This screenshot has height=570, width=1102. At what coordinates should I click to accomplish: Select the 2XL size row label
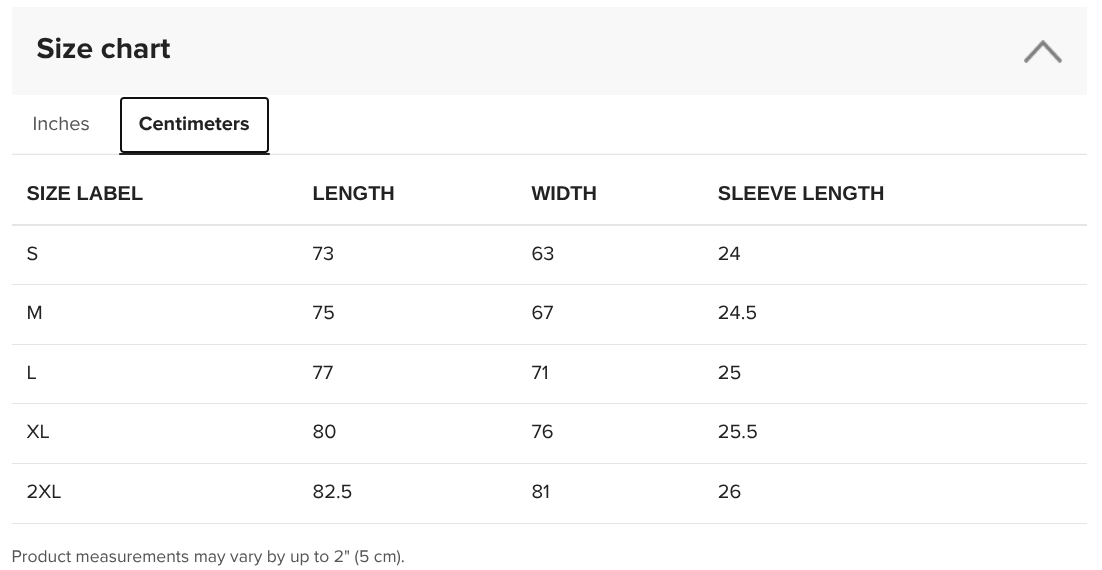(x=44, y=491)
